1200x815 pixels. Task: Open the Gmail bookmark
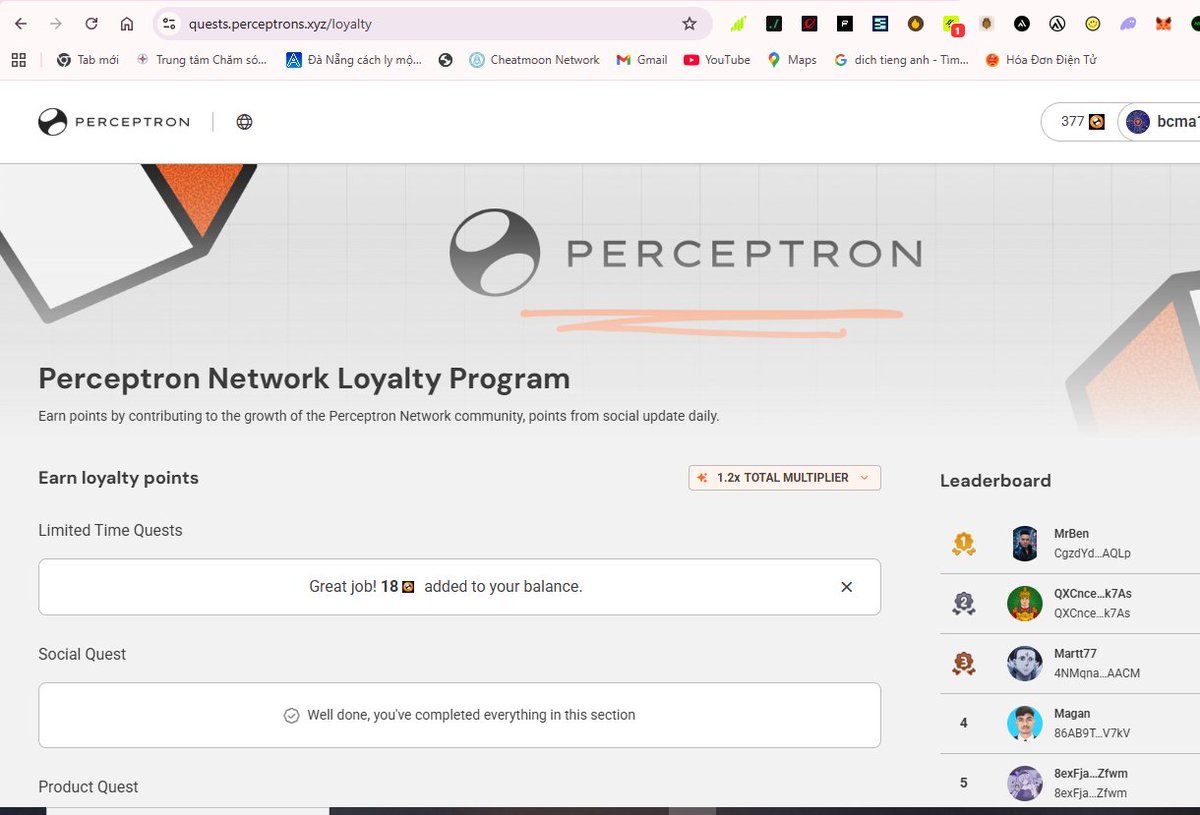(641, 60)
